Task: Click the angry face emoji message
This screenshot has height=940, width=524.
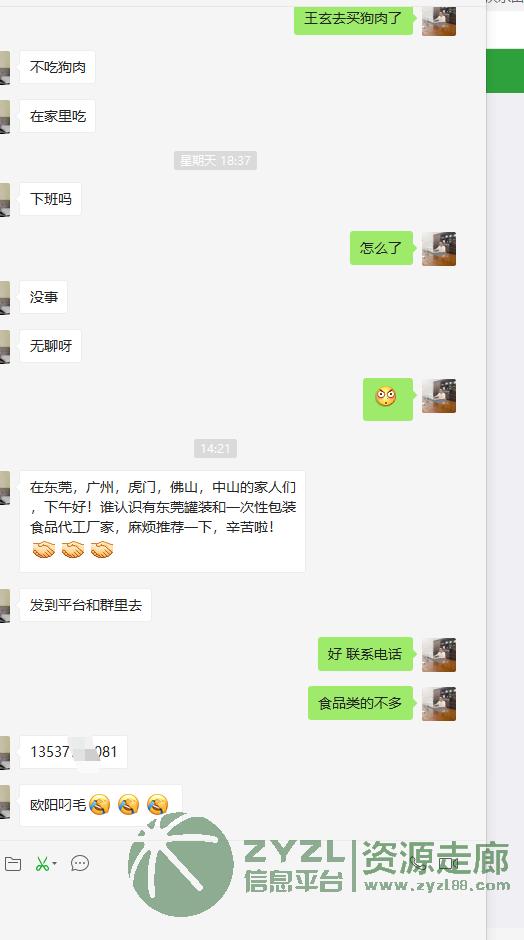Action: point(388,399)
